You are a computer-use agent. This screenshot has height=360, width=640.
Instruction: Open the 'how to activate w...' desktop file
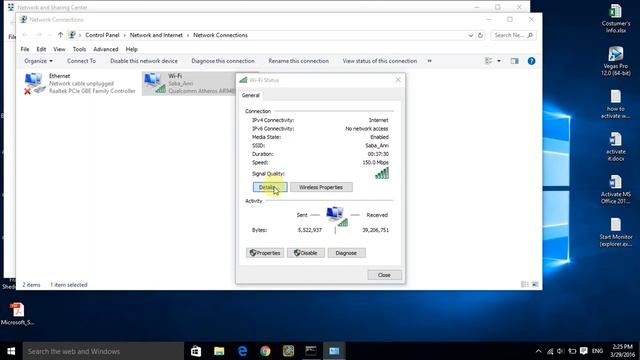coord(616,104)
